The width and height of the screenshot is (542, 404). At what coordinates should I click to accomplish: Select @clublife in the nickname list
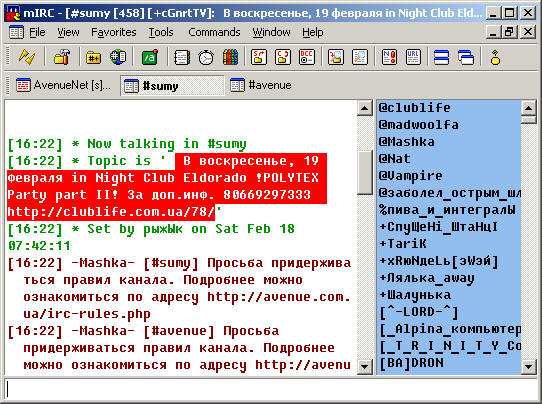pos(414,107)
